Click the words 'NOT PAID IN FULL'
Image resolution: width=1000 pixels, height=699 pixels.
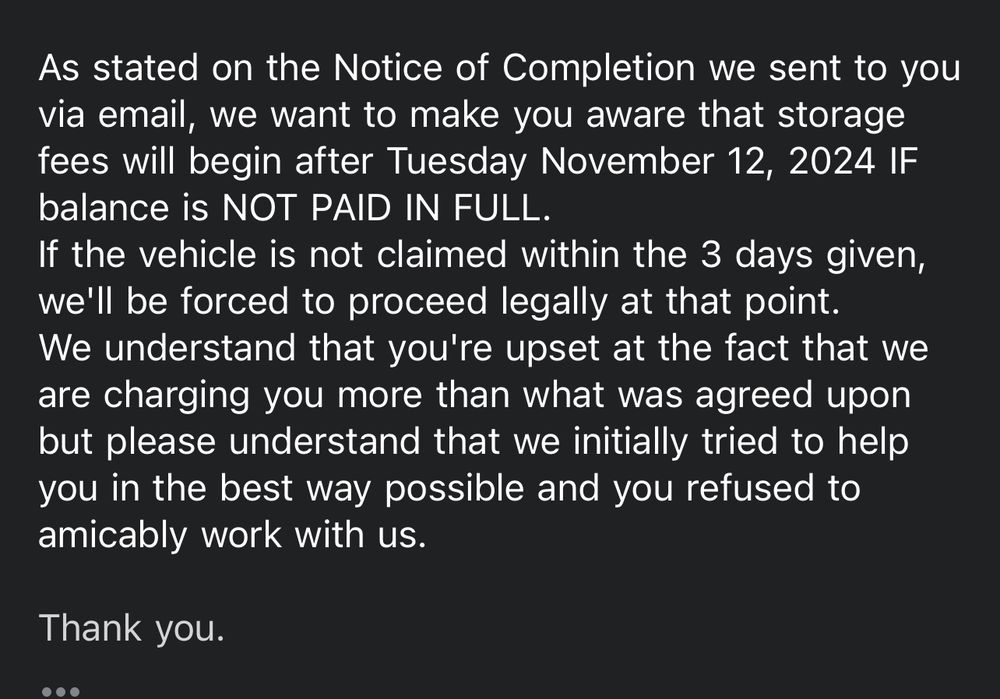(x=381, y=207)
